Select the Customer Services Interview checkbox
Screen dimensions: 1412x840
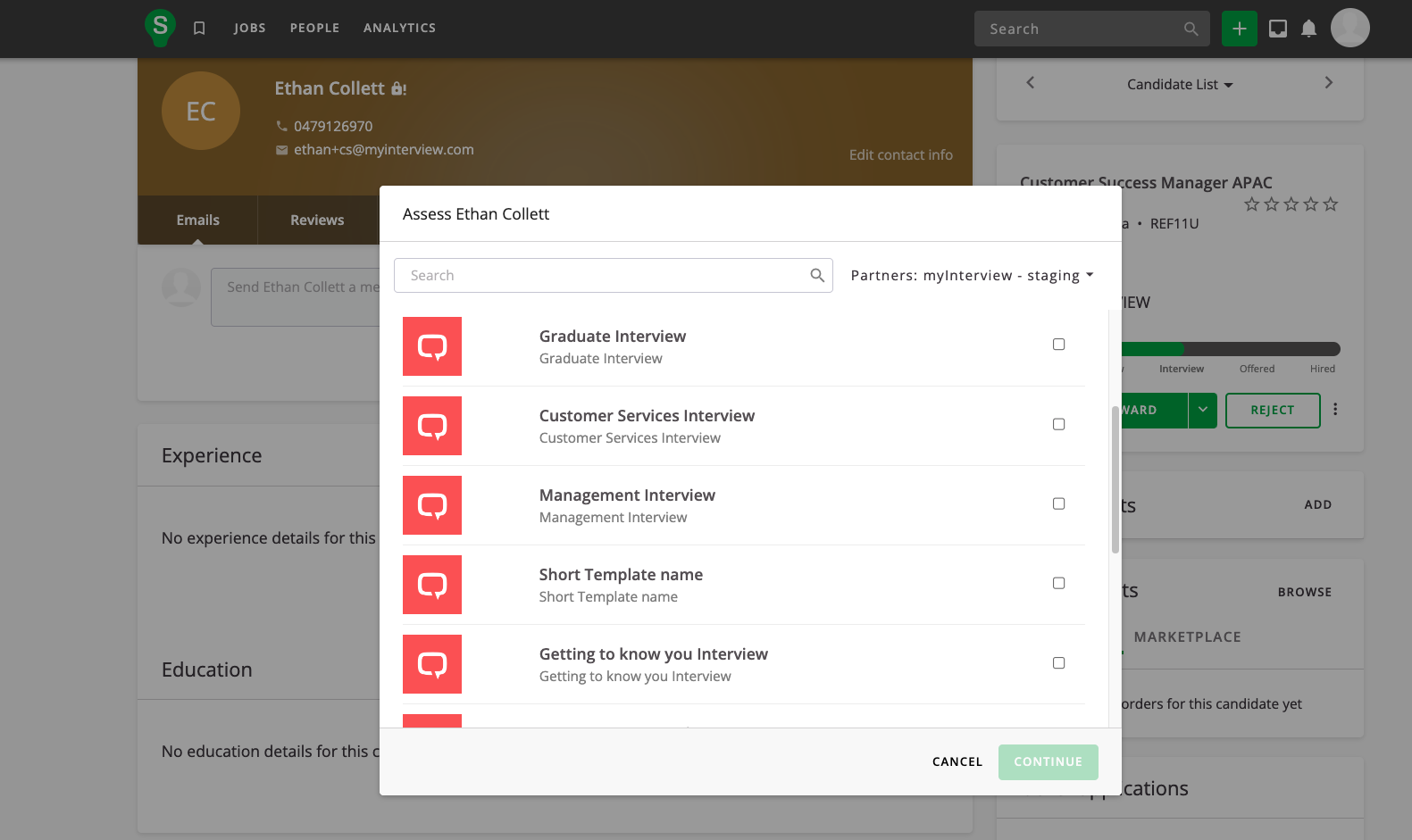coord(1058,424)
